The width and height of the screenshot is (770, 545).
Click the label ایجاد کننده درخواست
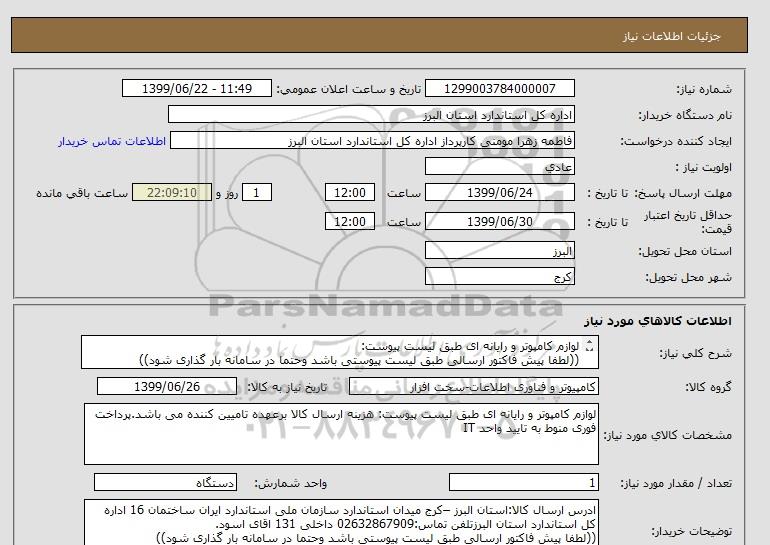(676, 141)
